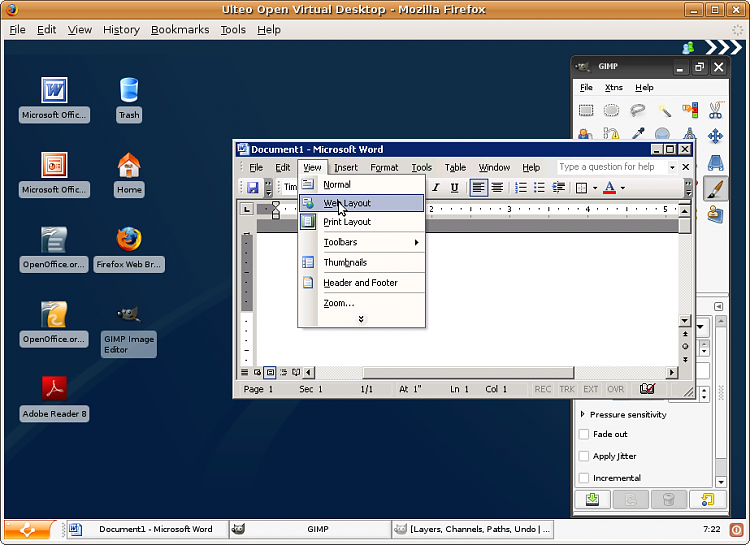
Task: Select GIMP Fuzzy Select wand tool
Action: tap(664, 111)
